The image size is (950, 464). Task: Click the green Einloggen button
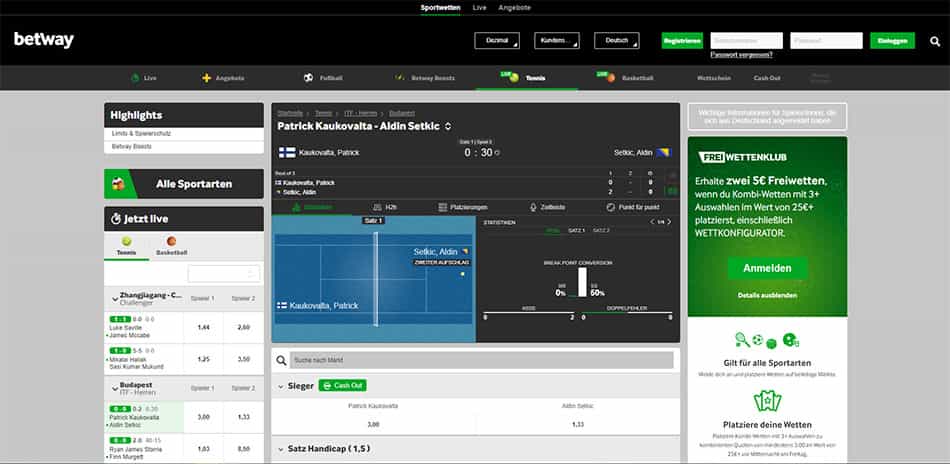point(892,41)
